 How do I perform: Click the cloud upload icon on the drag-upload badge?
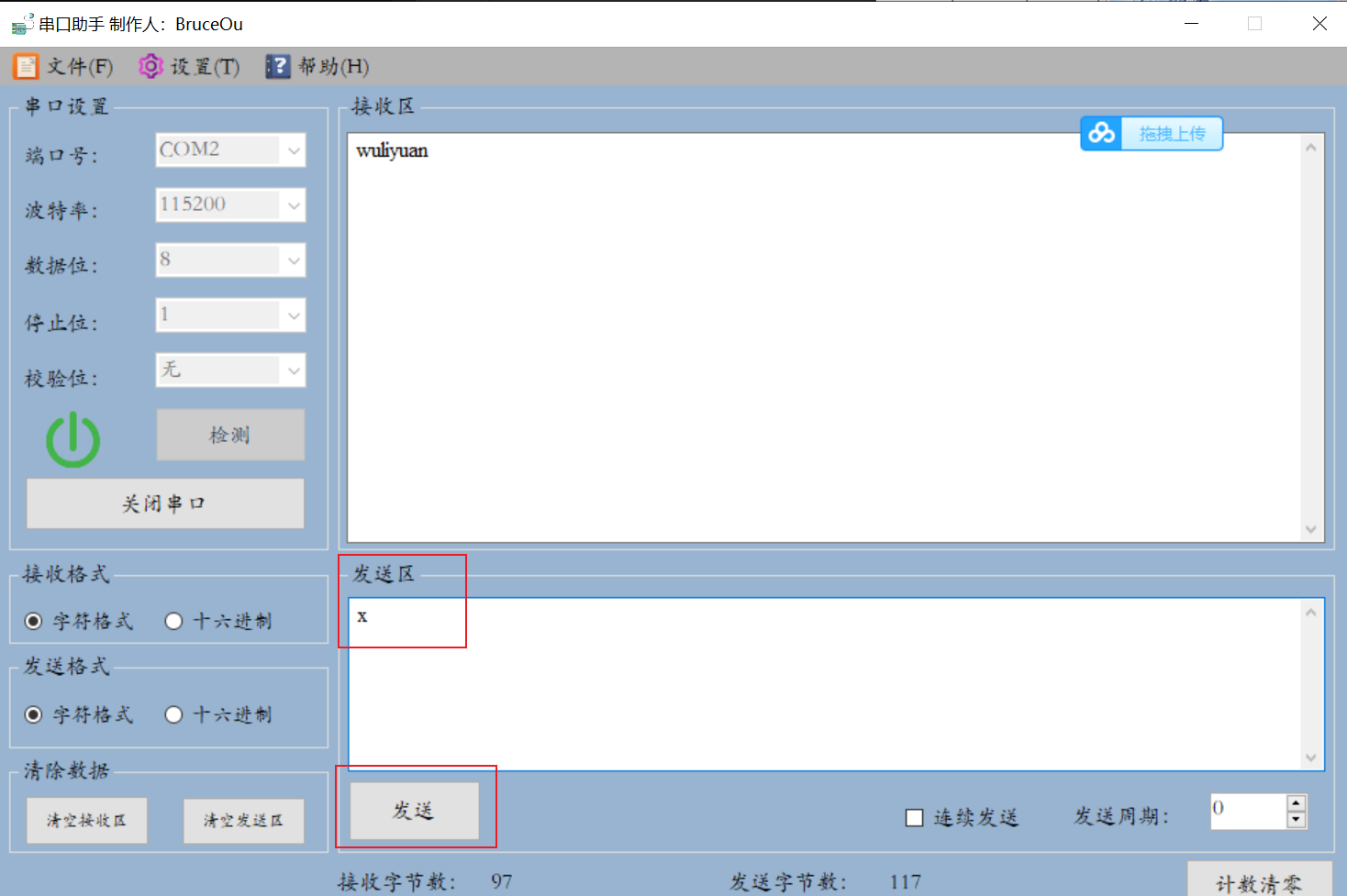click(1101, 134)
